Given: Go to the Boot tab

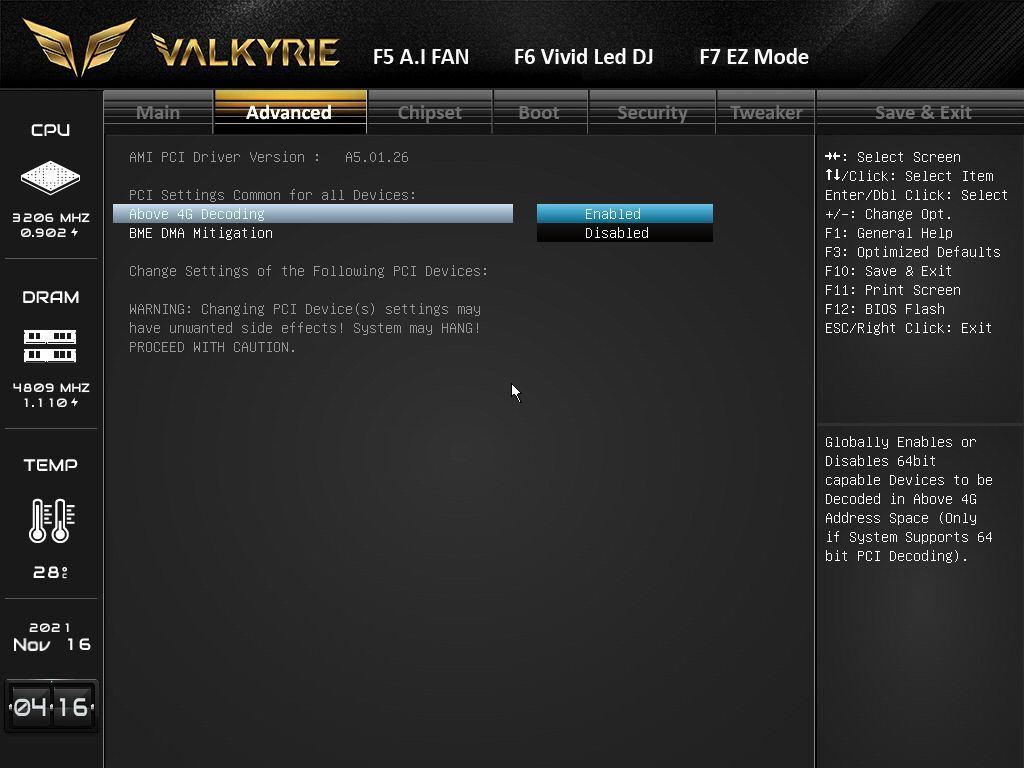Looking at the screenshot, I should 539,112.
